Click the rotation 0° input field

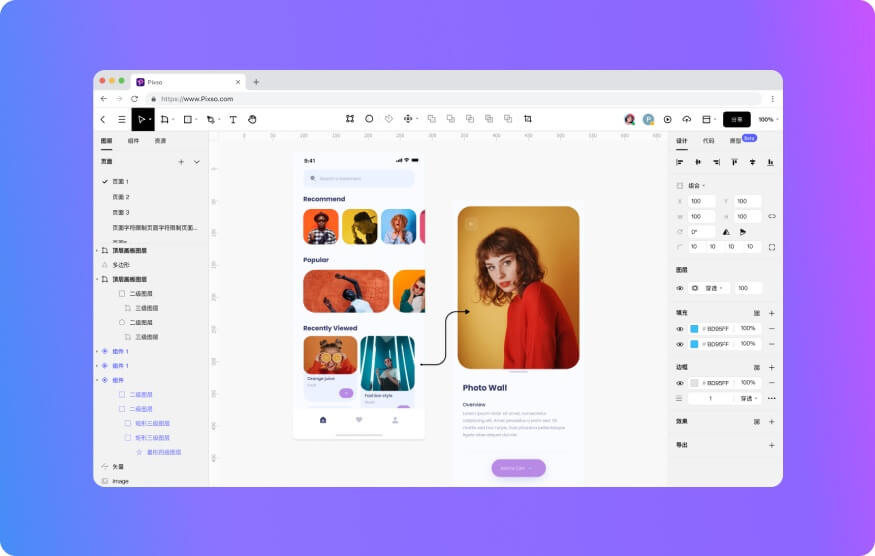pos(701,232)
